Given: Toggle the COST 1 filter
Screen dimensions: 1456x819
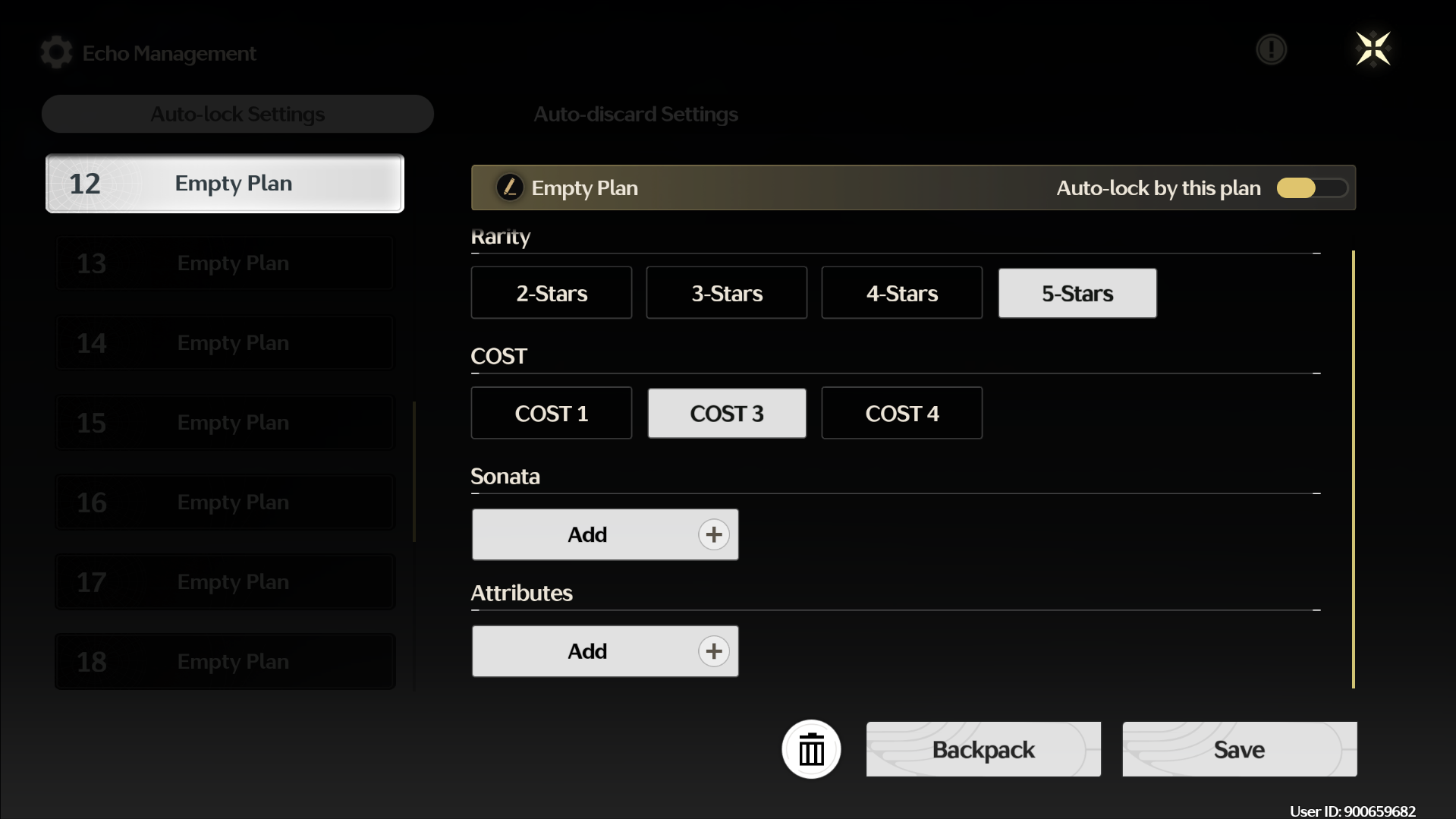Looking at the screenshot, I should coord(552,413).
